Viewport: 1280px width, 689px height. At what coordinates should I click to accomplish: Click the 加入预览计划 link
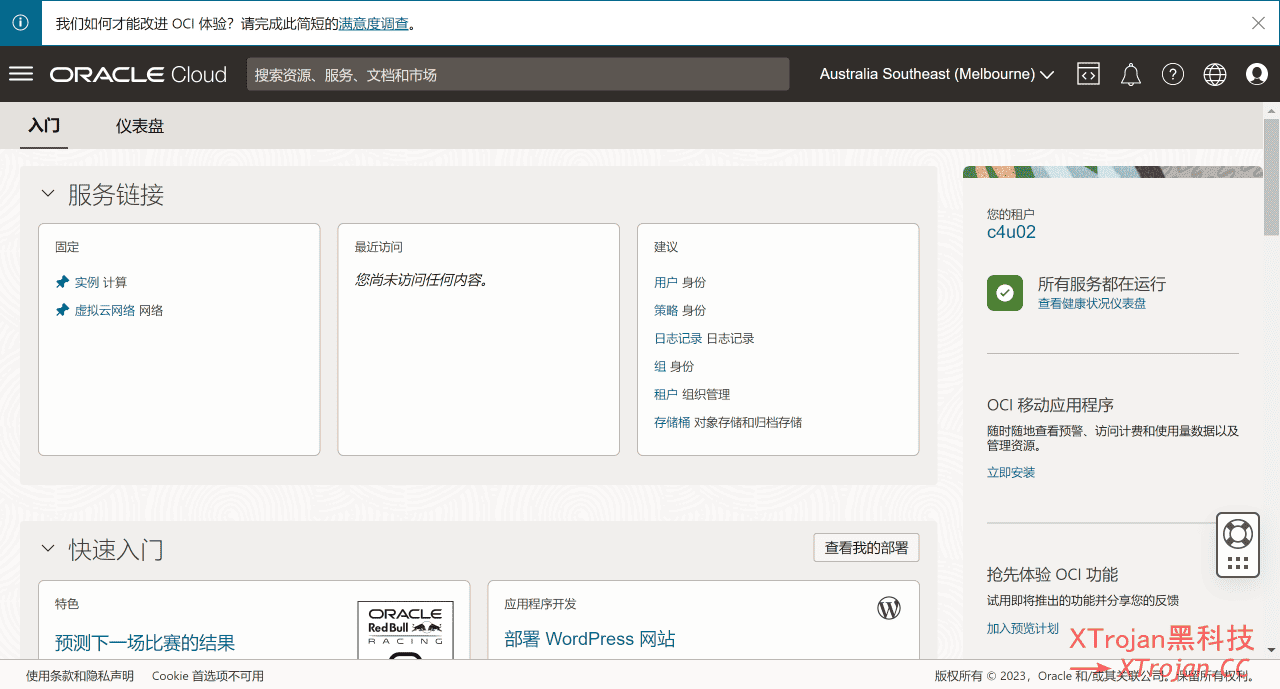click(1023, 628)
